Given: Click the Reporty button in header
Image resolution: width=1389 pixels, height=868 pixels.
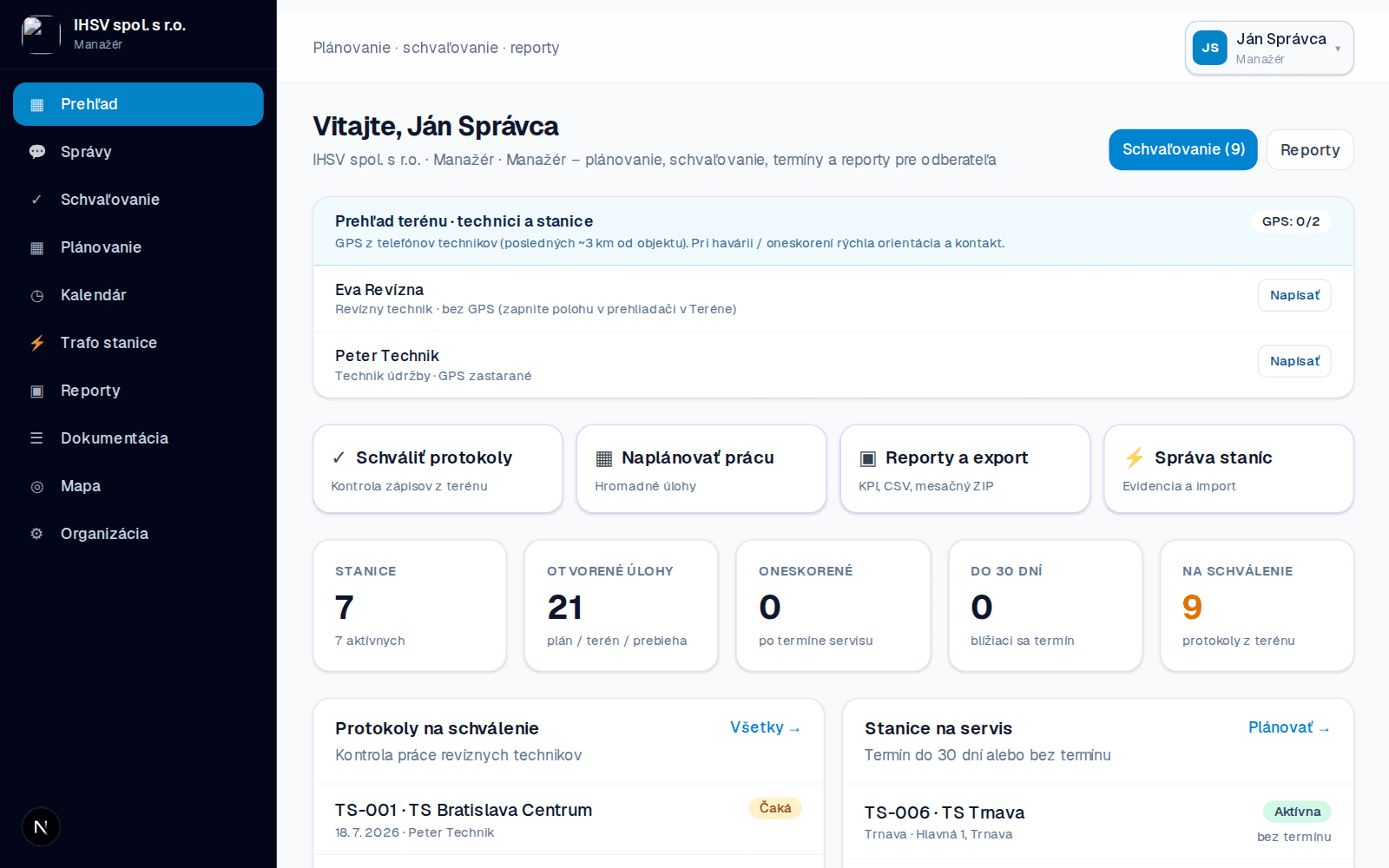Looking at the screenshot, I should [x=1310, y=149].
